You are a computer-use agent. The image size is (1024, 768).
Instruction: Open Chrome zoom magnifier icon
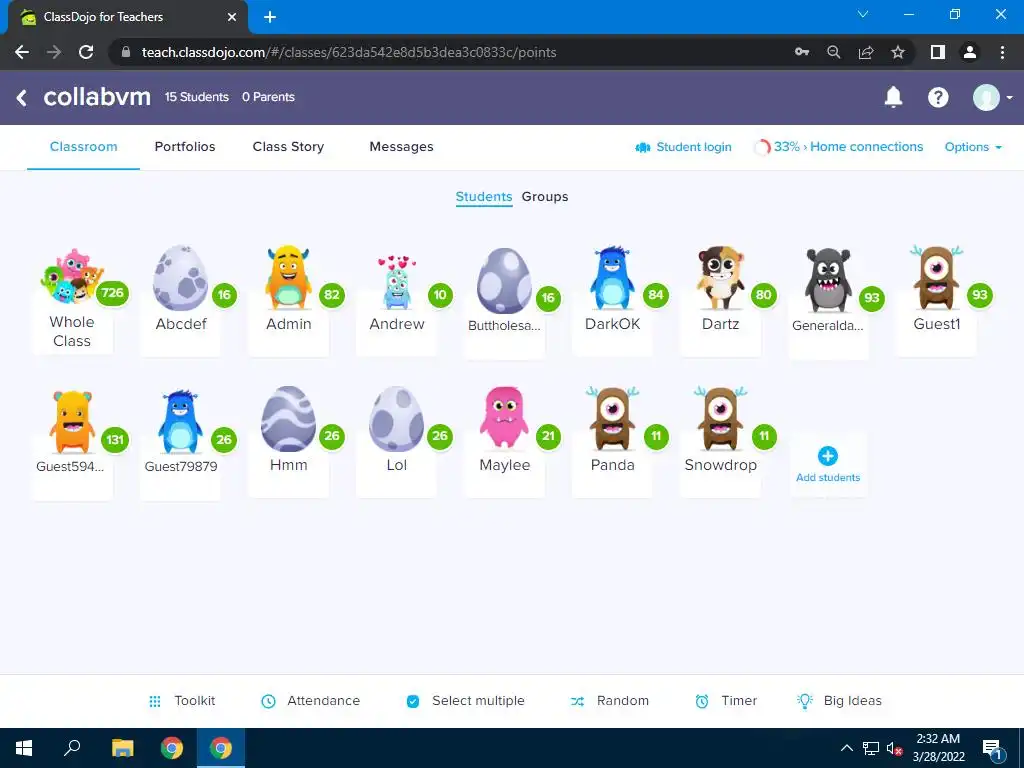[833, 52]
